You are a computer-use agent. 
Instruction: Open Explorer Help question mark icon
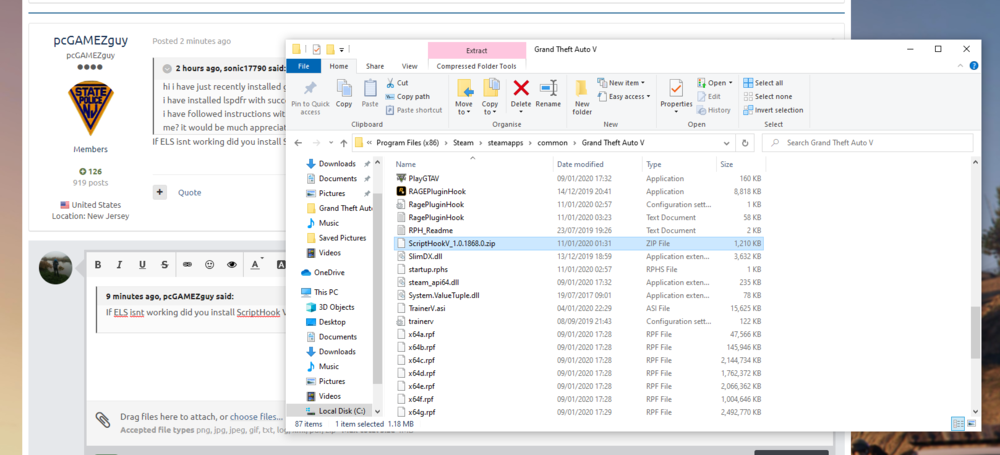click(974, 66)
